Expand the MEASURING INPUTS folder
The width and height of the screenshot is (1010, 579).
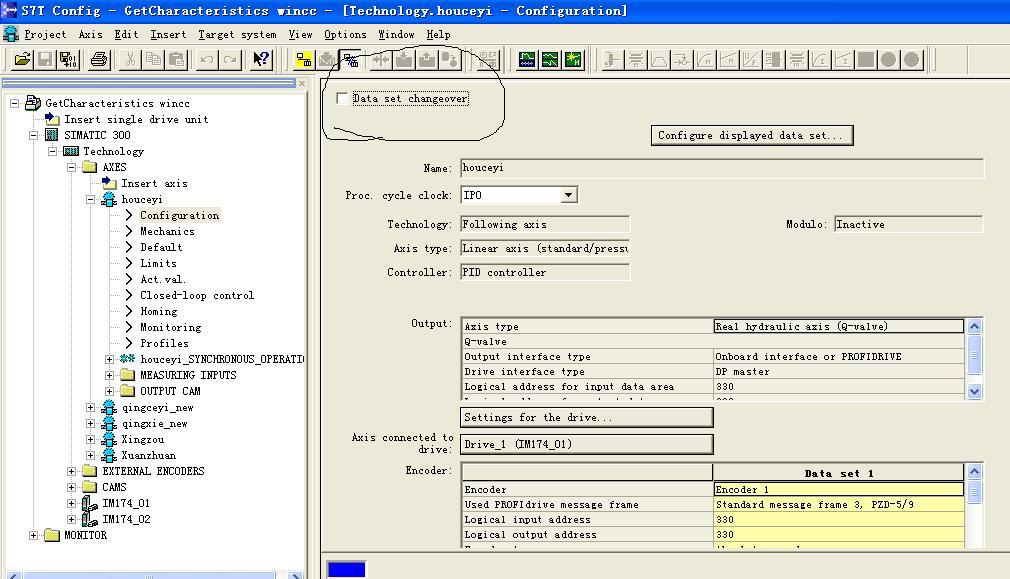[x=110, y=375]
